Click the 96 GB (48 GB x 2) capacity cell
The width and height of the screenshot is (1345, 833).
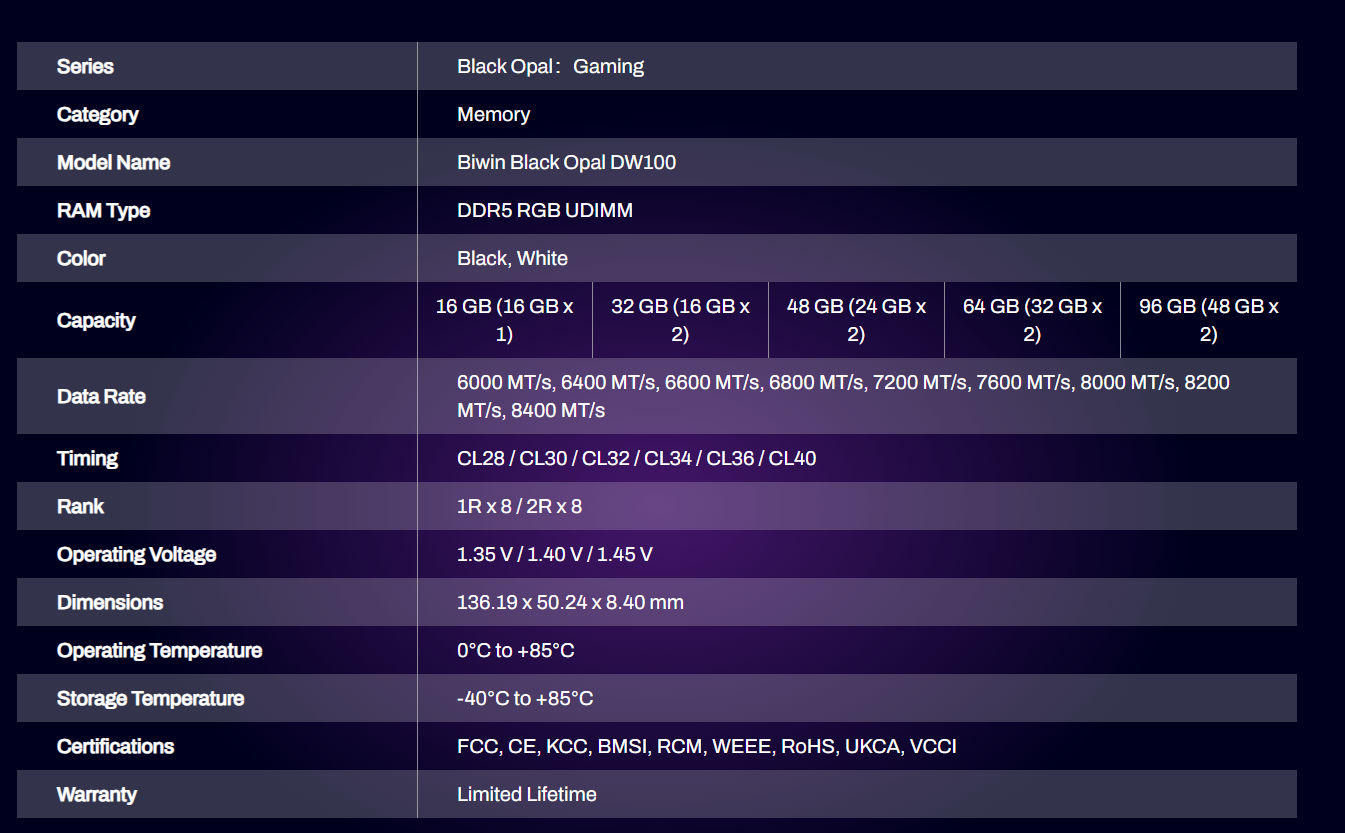coord(1208,321)
